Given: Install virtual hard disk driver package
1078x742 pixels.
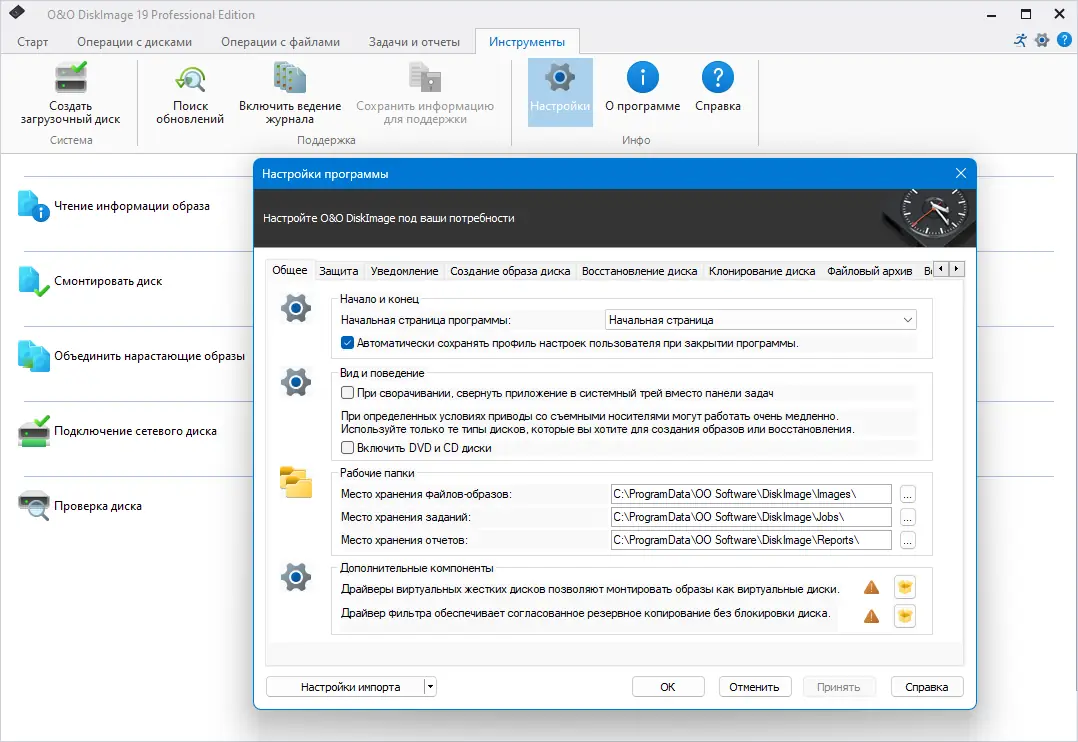Looking at the screenshot, I should coord(904,587).
